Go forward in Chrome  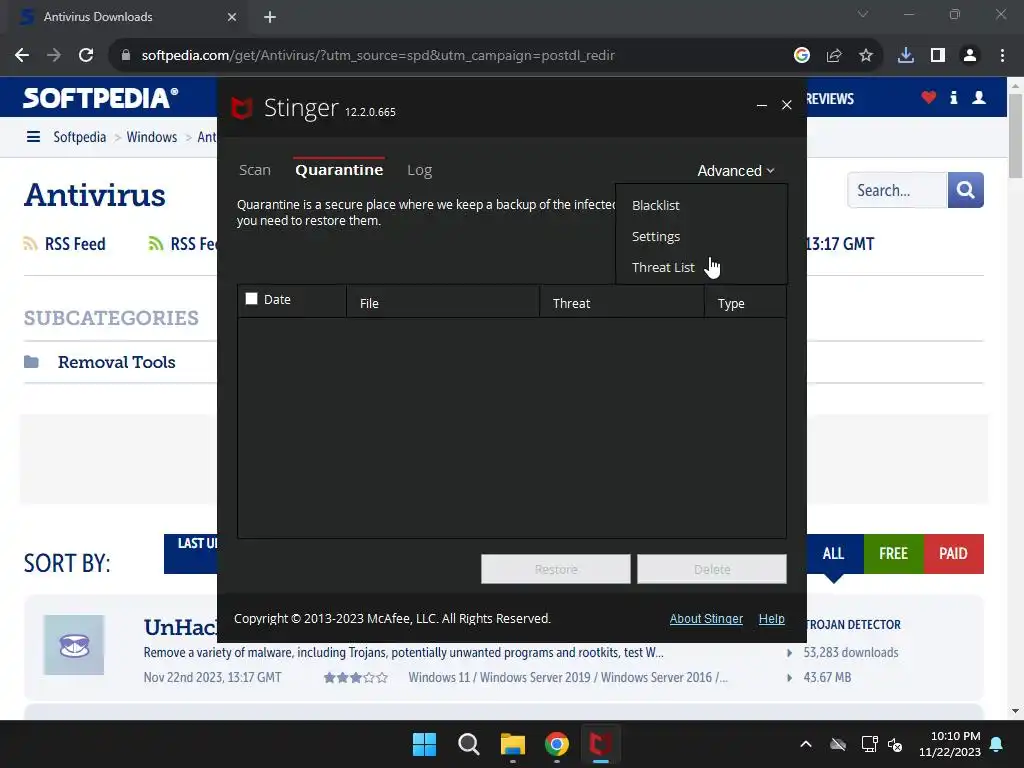click(x=54, y=56)
